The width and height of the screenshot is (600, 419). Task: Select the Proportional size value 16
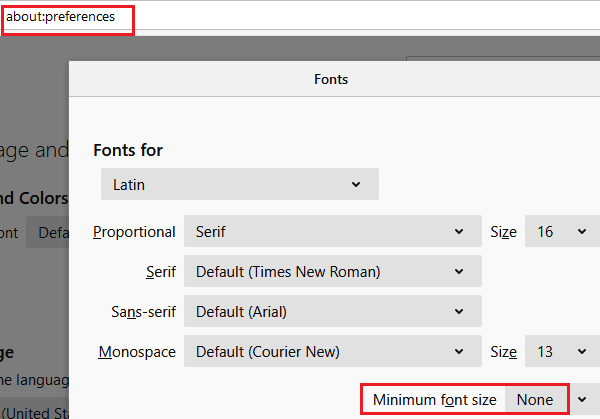point(546,231)
